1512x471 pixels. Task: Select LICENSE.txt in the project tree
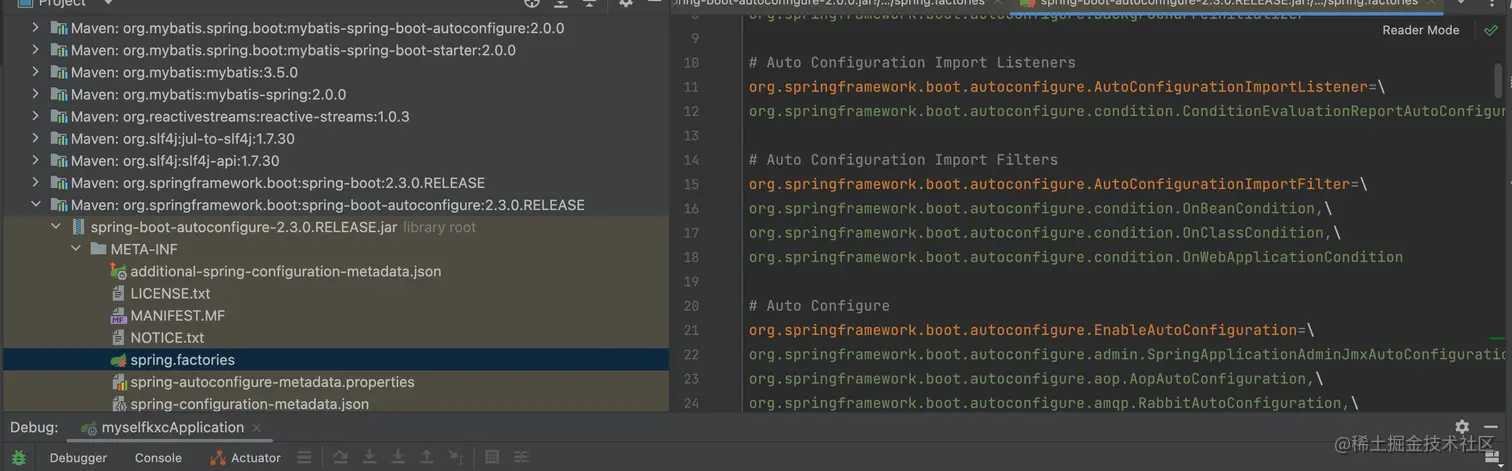click(x=170, y=293)
